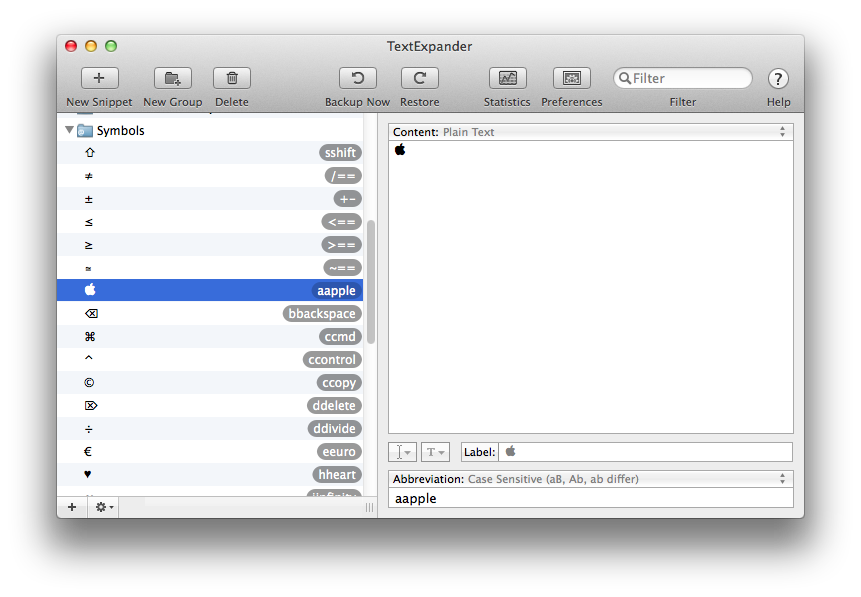Click the ~== abbreviation badge
861x597 pixels.
(x=343, y=268)
